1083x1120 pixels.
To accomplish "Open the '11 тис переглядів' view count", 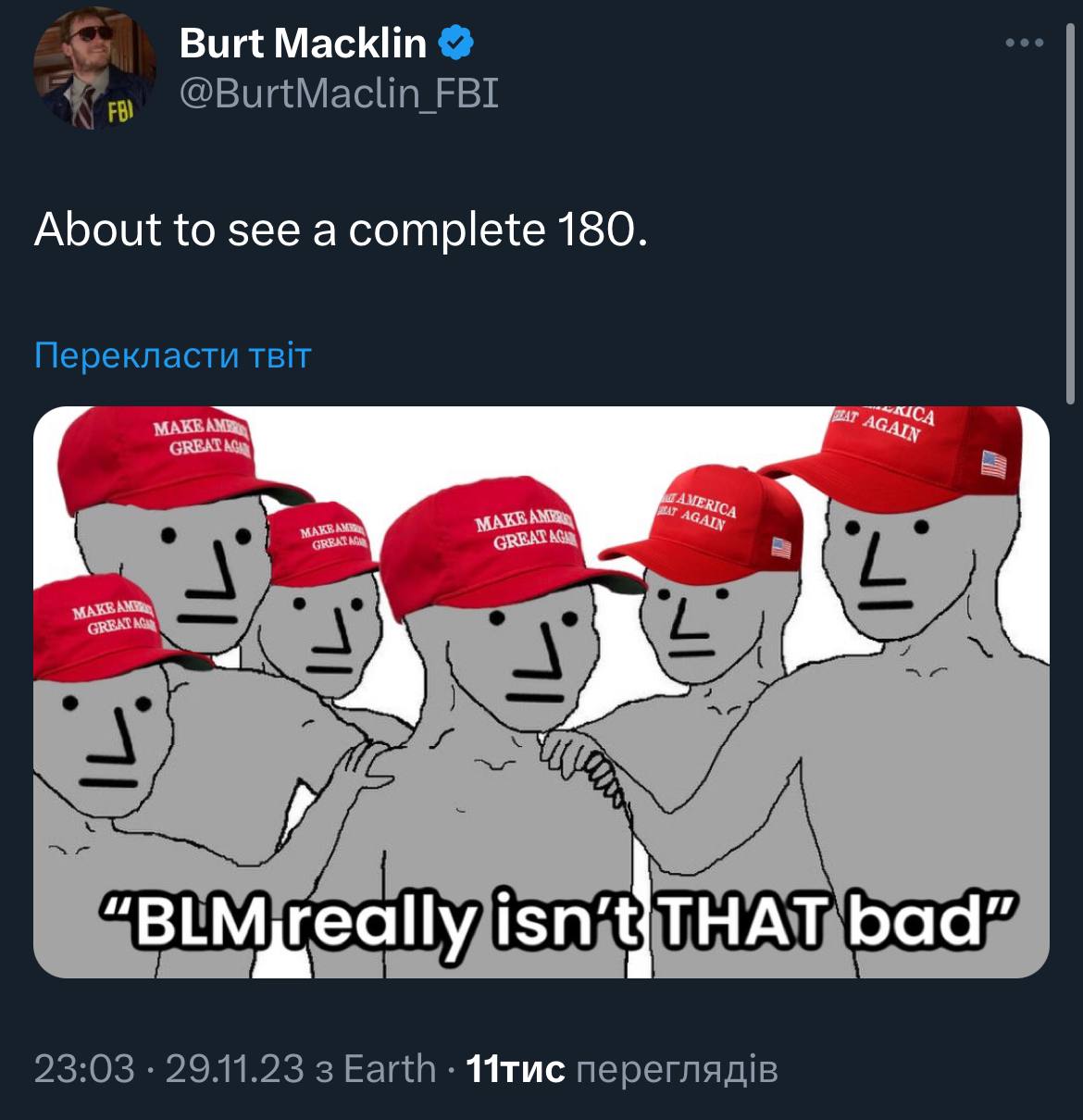I will click(621, 1068).
